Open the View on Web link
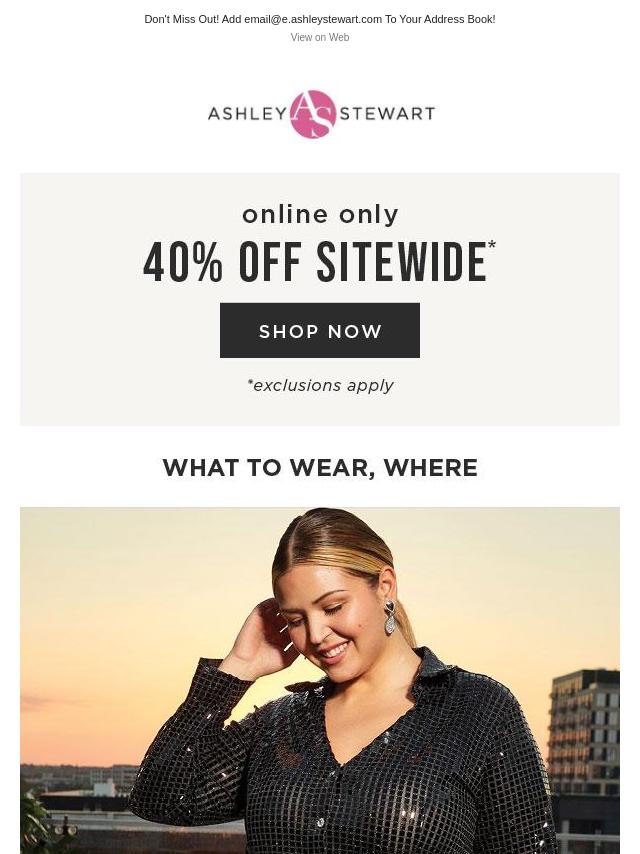 (320, 37)
